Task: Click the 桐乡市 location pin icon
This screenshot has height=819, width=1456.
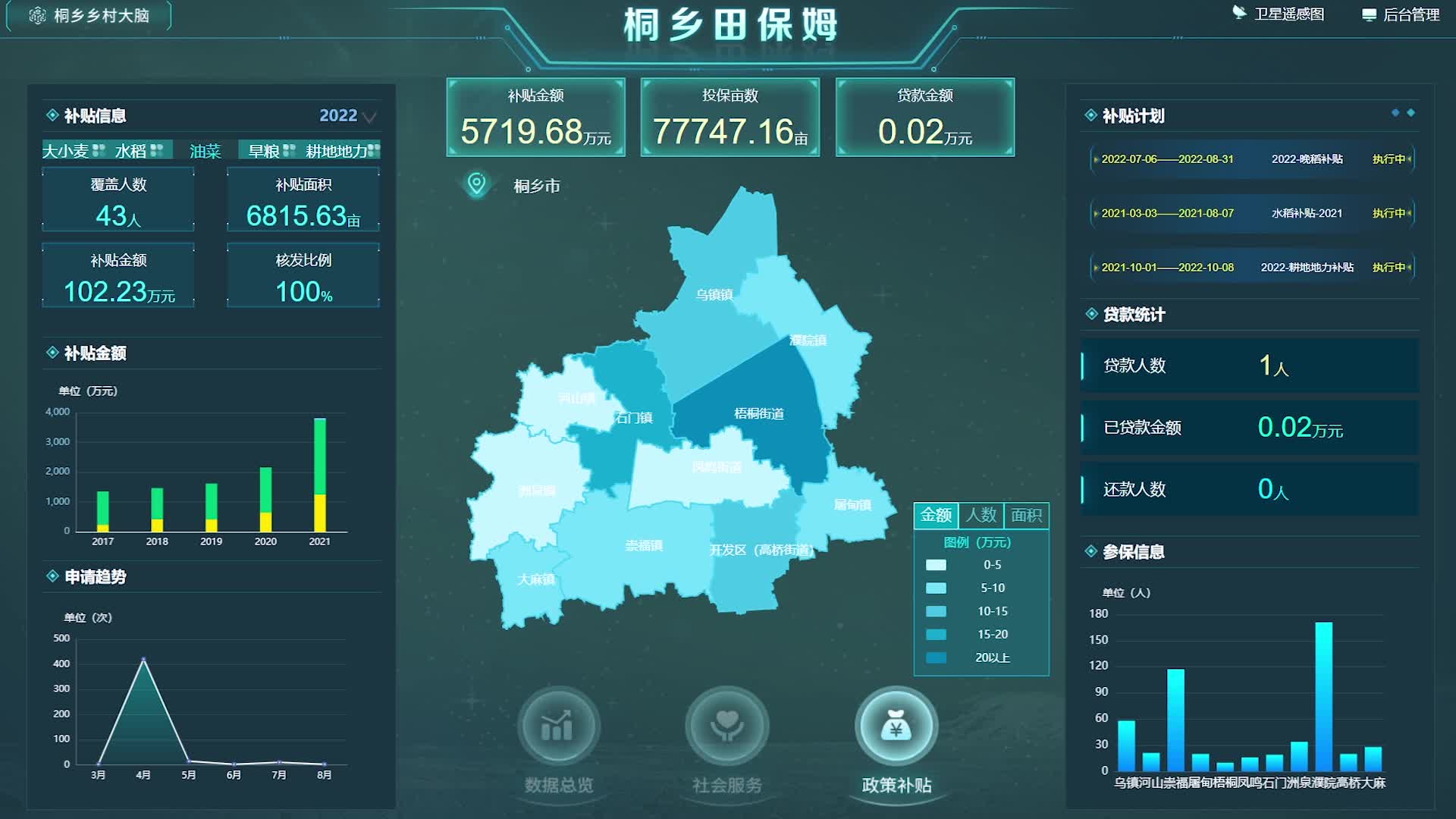Action: tap(476, 184)
